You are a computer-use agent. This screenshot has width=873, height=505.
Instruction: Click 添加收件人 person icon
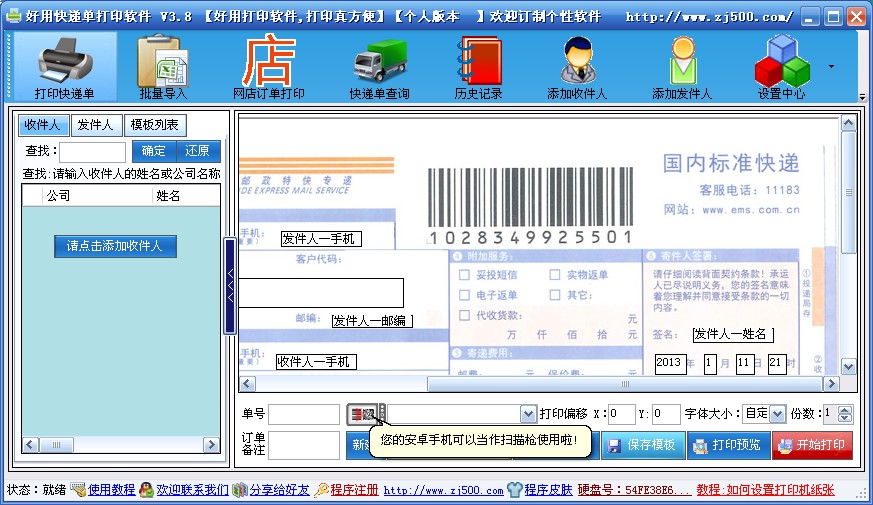click(x=577, y=66)
